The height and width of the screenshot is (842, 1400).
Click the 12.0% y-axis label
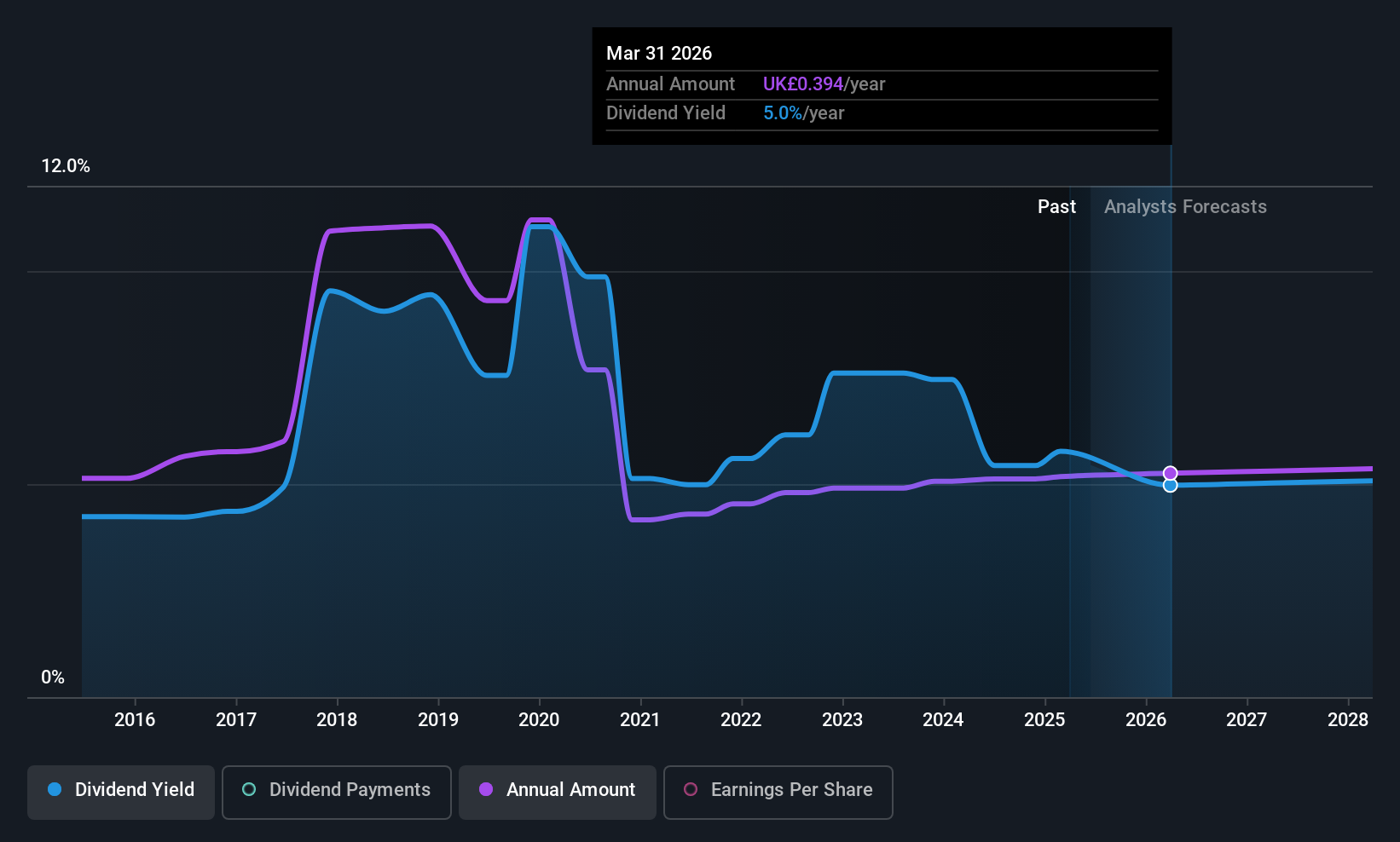[66, 166]
